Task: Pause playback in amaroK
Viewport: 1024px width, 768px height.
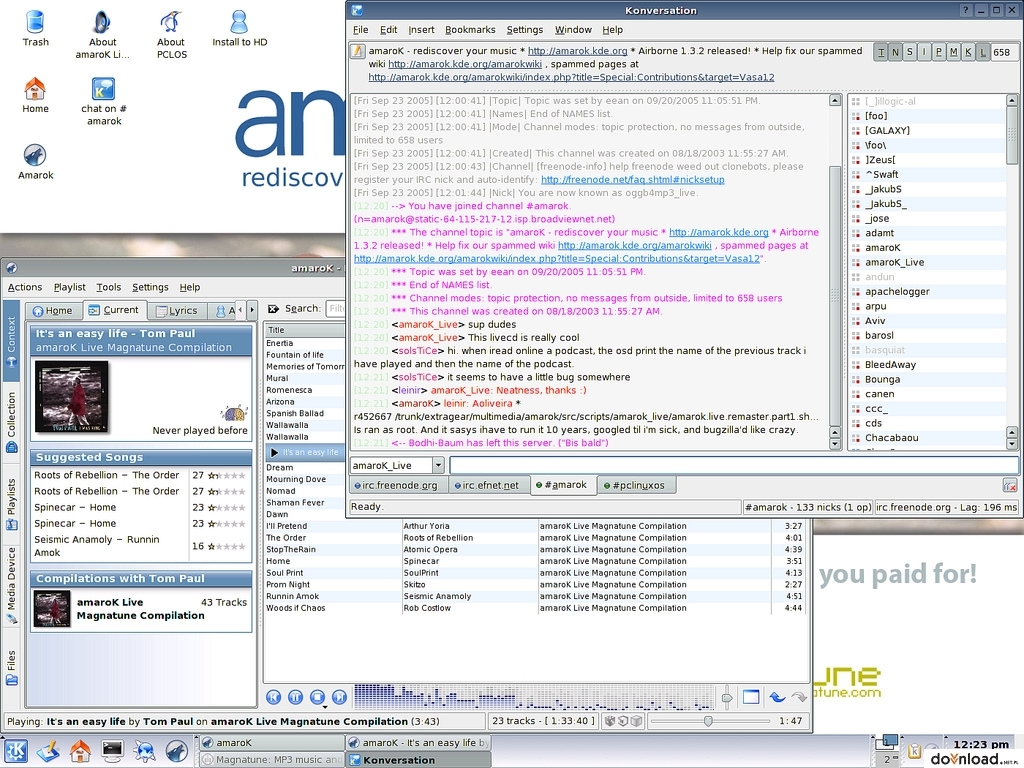Action: pyautogui.click(x=295, y=697)
